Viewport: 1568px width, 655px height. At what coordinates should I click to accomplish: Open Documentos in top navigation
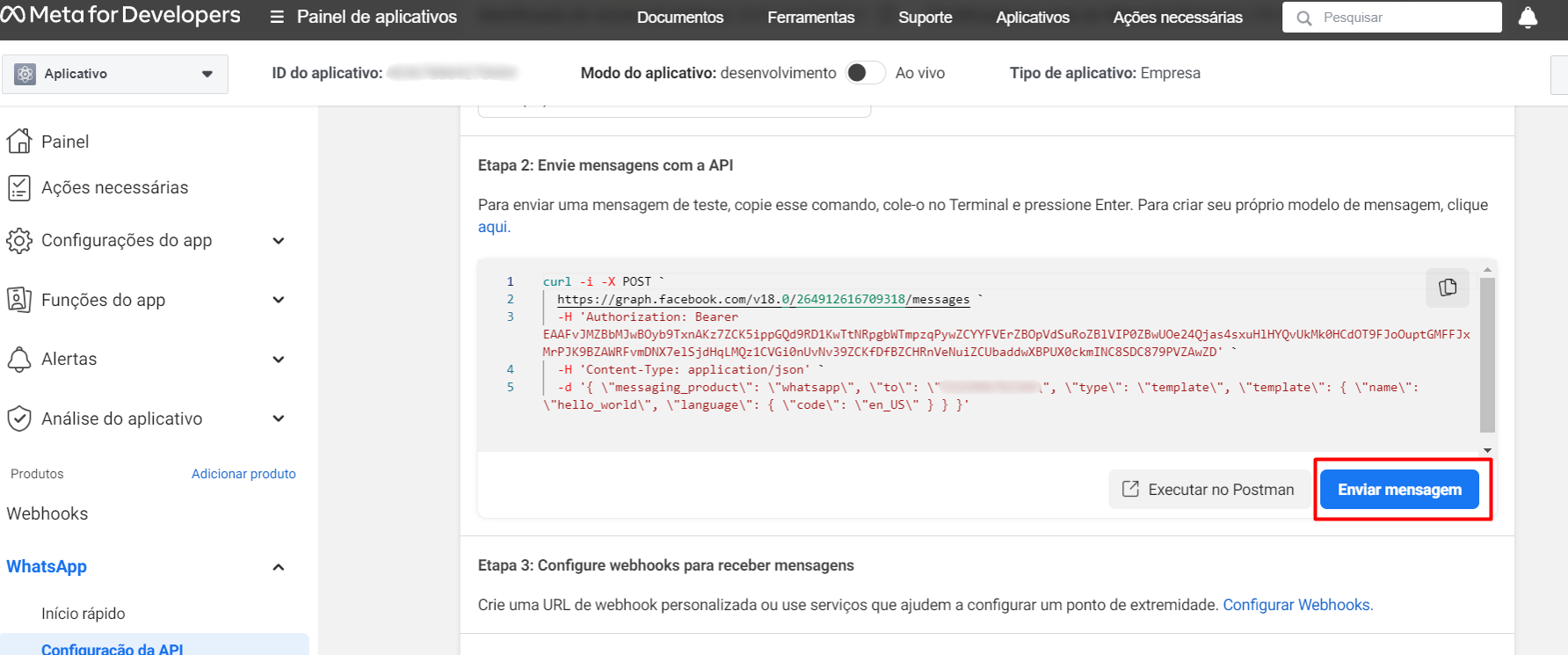680,18
